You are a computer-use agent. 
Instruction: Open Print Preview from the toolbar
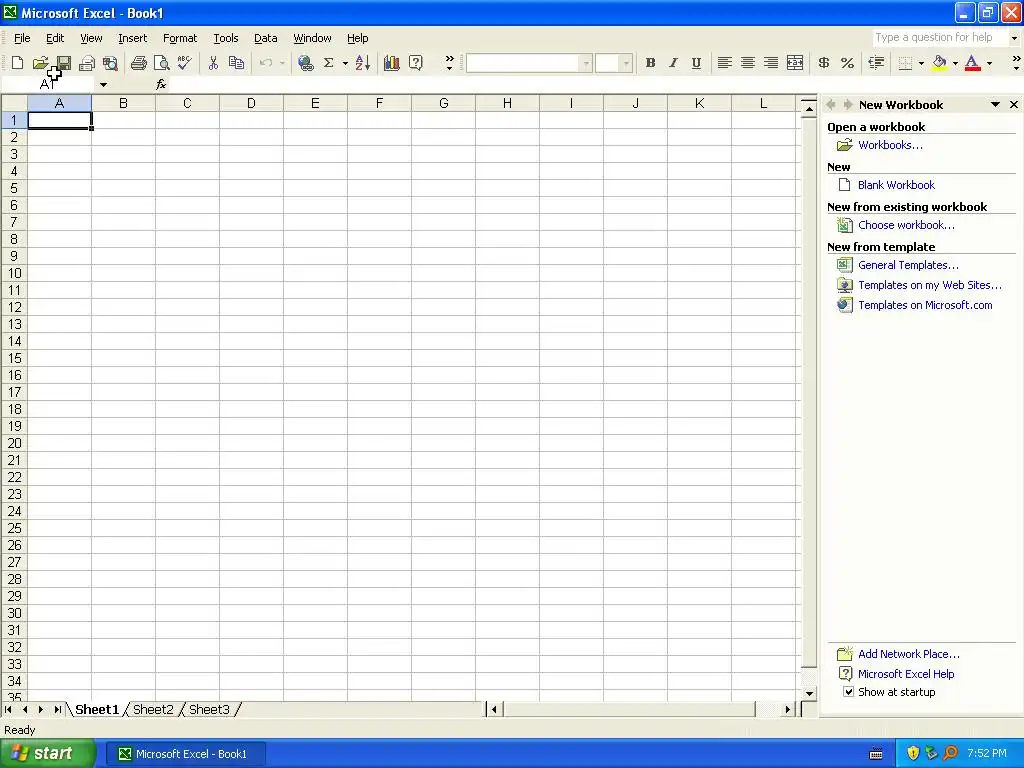[161, 63]
